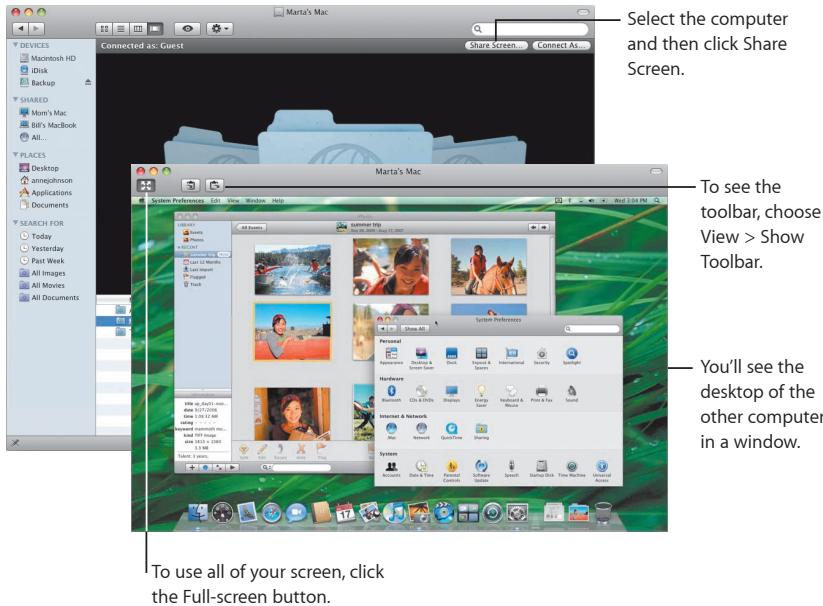The width and height of the screenshot is (823, 606).
Task: Open the Software Update pane
Action: (481, 471)
